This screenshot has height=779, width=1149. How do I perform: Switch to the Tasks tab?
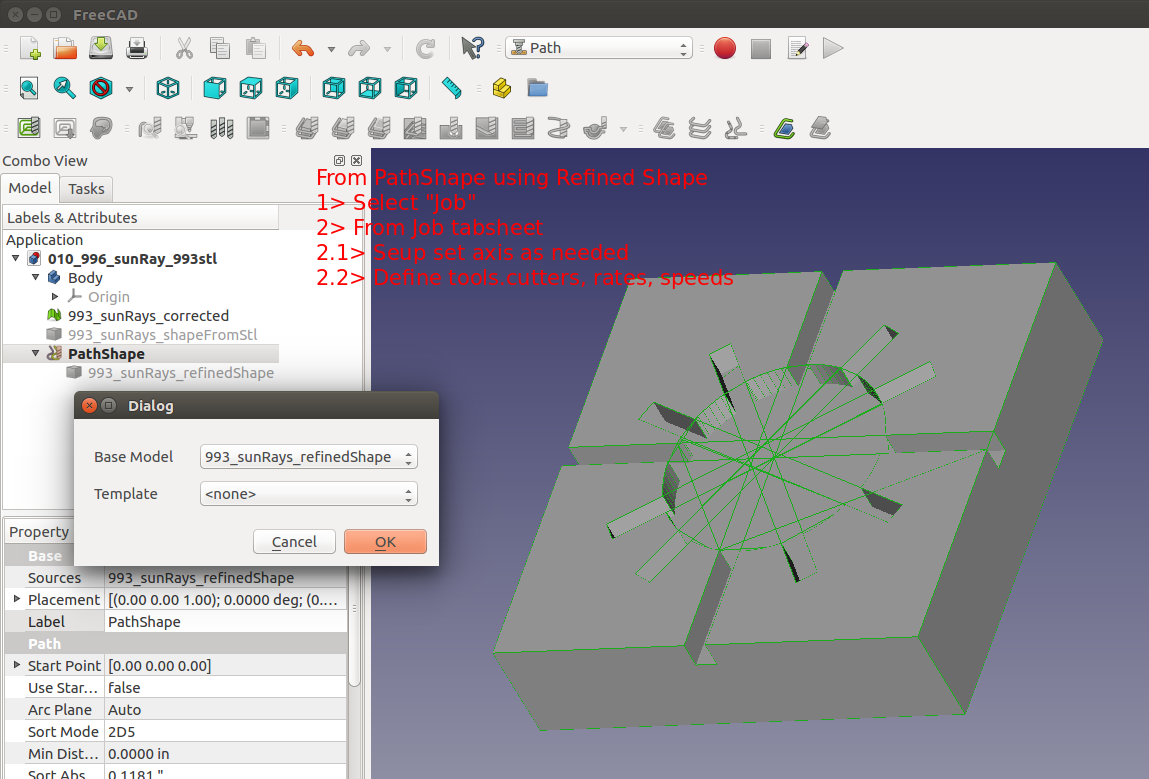pyautogui.click(x=86, y=188)
